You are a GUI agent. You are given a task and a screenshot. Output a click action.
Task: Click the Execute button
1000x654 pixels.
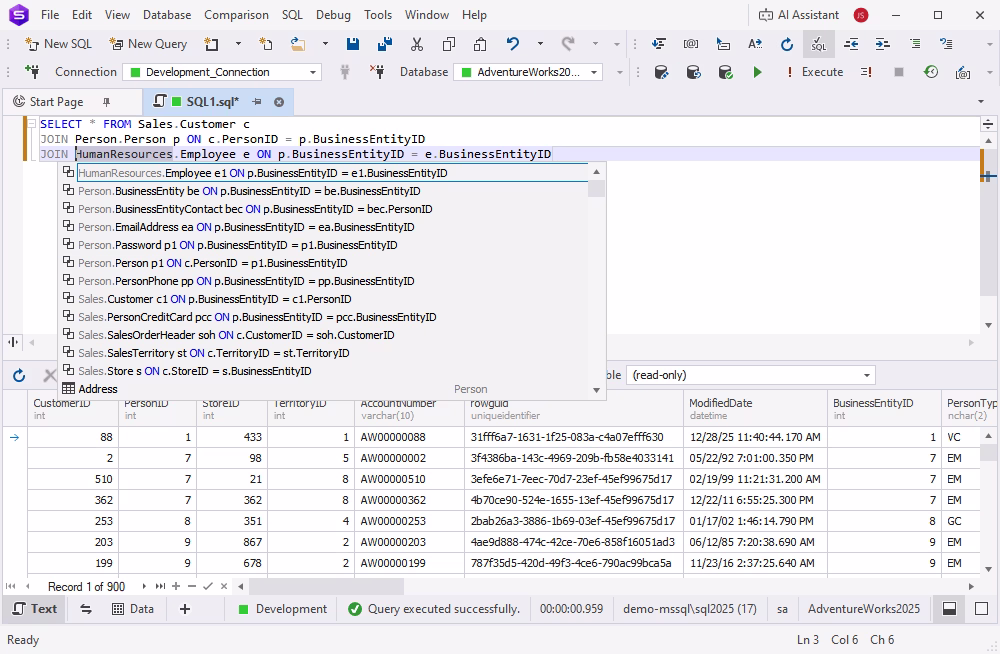tap(814, 72)
